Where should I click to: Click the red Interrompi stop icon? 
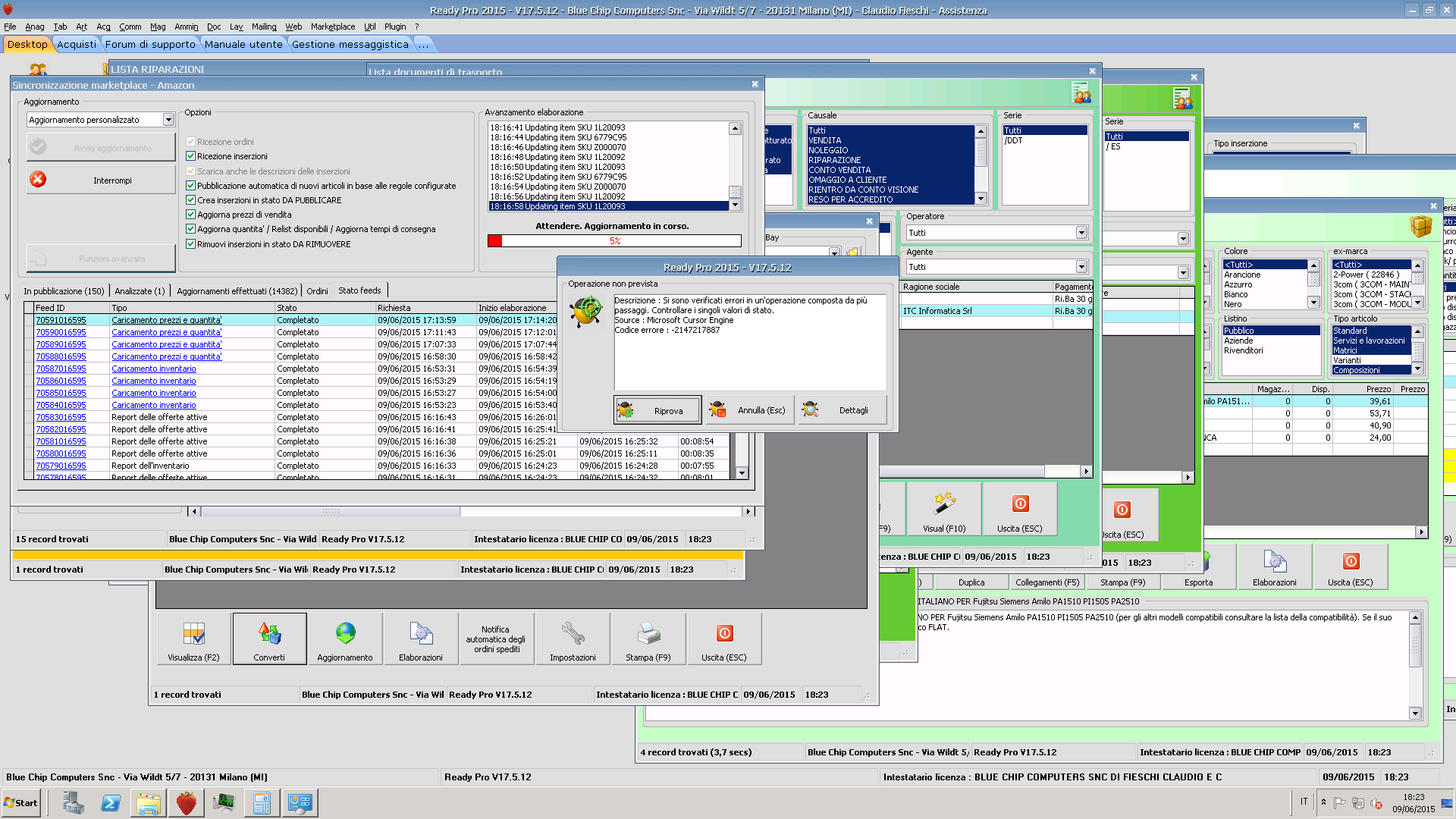tap(38, 180)
